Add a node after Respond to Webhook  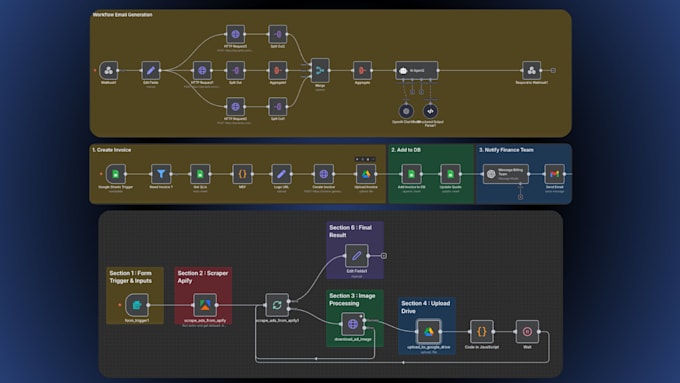click(x=553, y=70)
